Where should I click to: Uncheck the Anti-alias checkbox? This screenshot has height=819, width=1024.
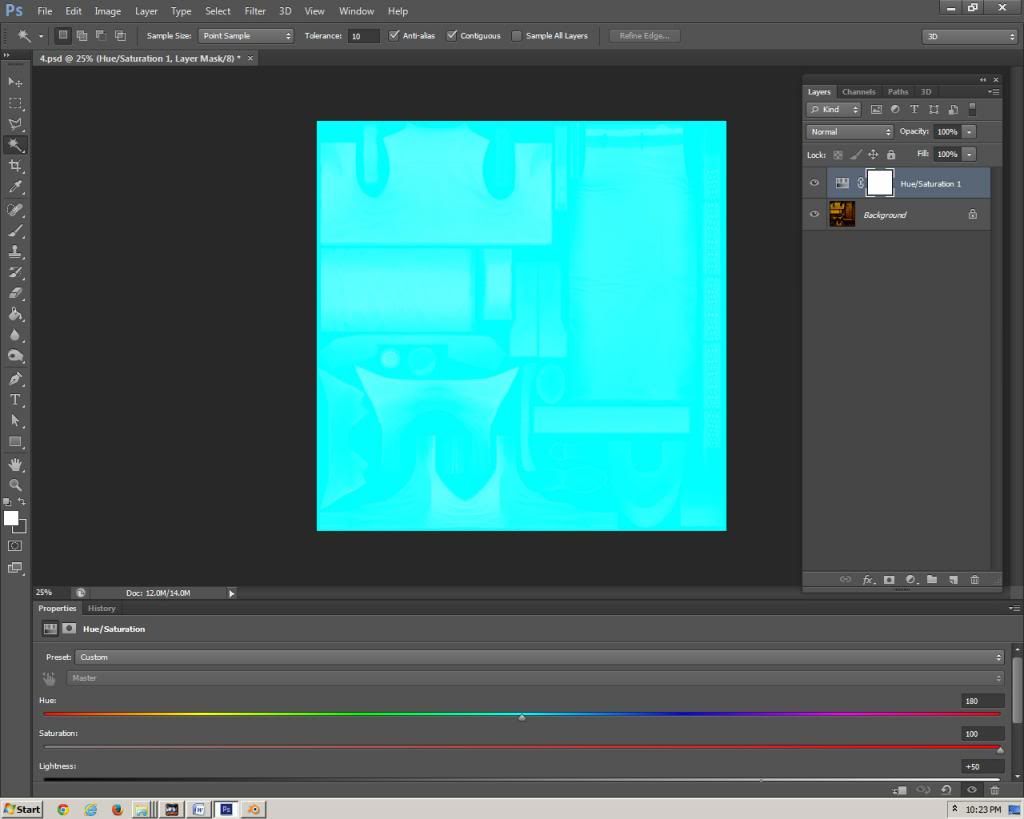coord(394,36)
